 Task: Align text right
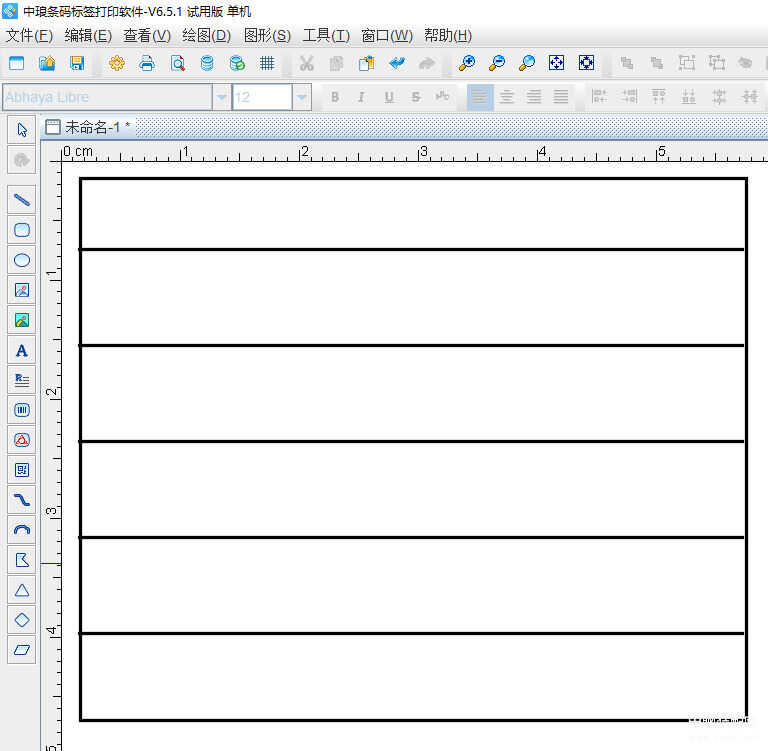(x=534, y=97)
